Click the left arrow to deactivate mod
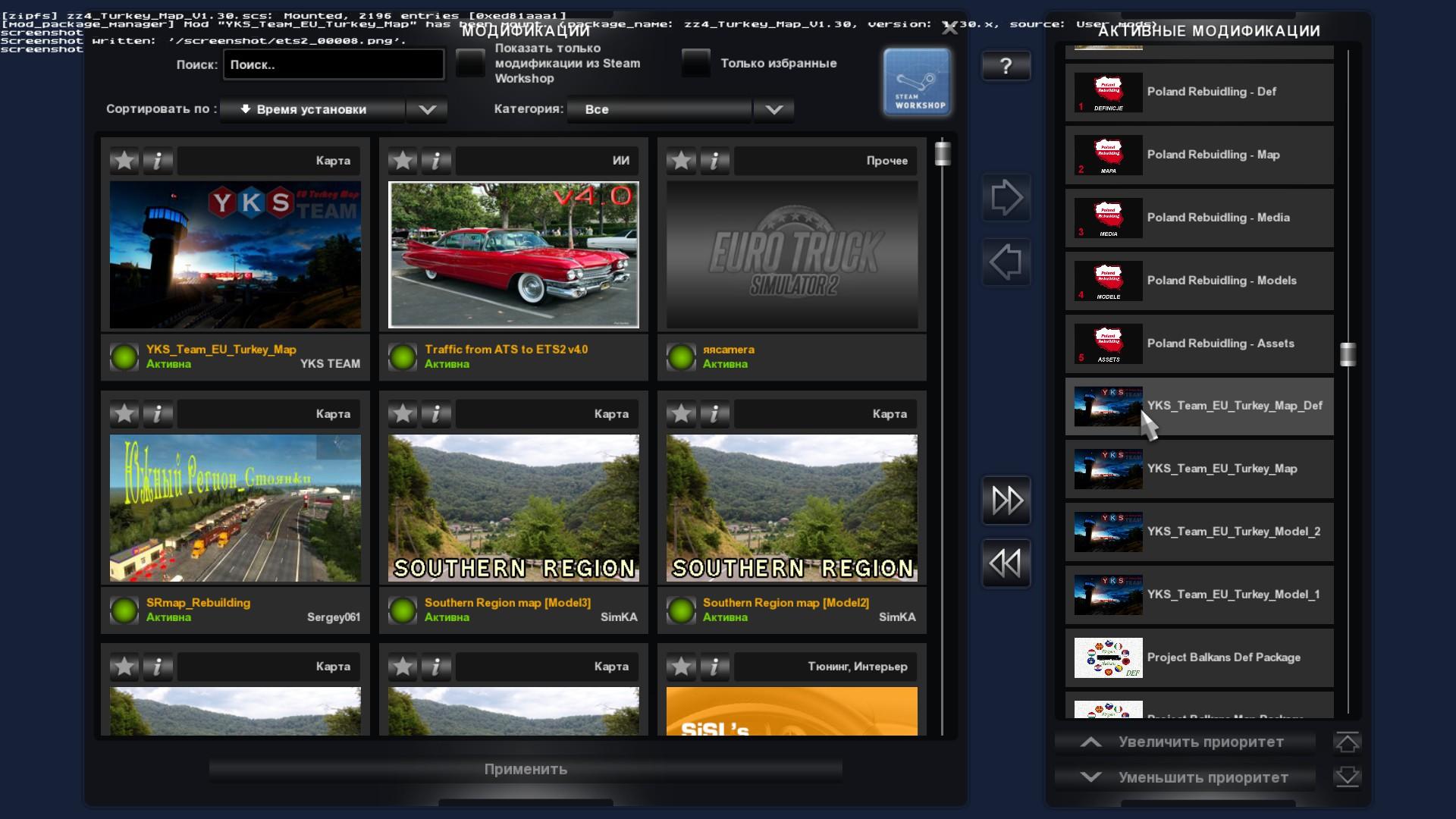The image size is (1456, 819). coord(1006,262)
